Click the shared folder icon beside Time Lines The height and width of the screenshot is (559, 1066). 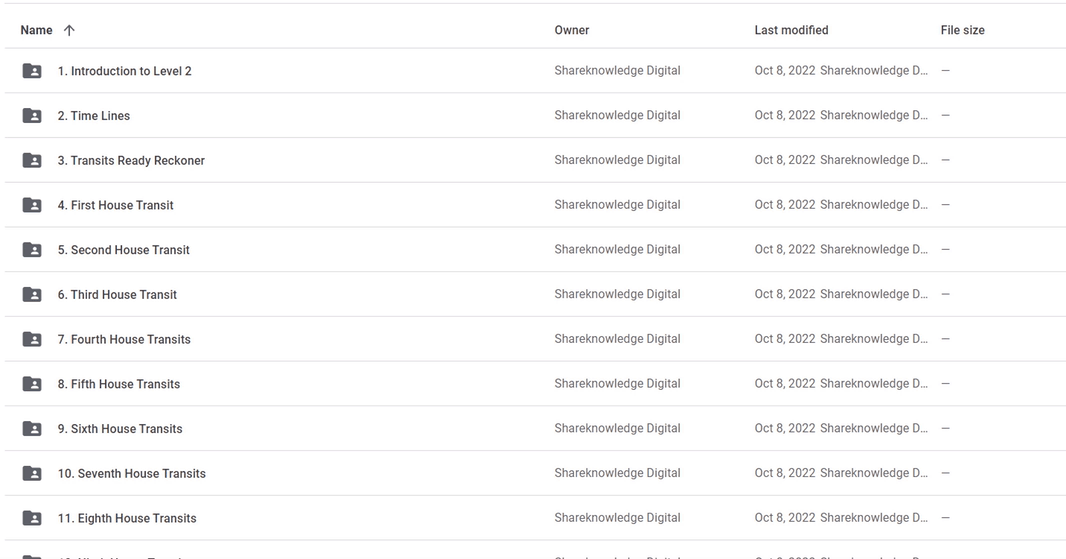[32, 116]
